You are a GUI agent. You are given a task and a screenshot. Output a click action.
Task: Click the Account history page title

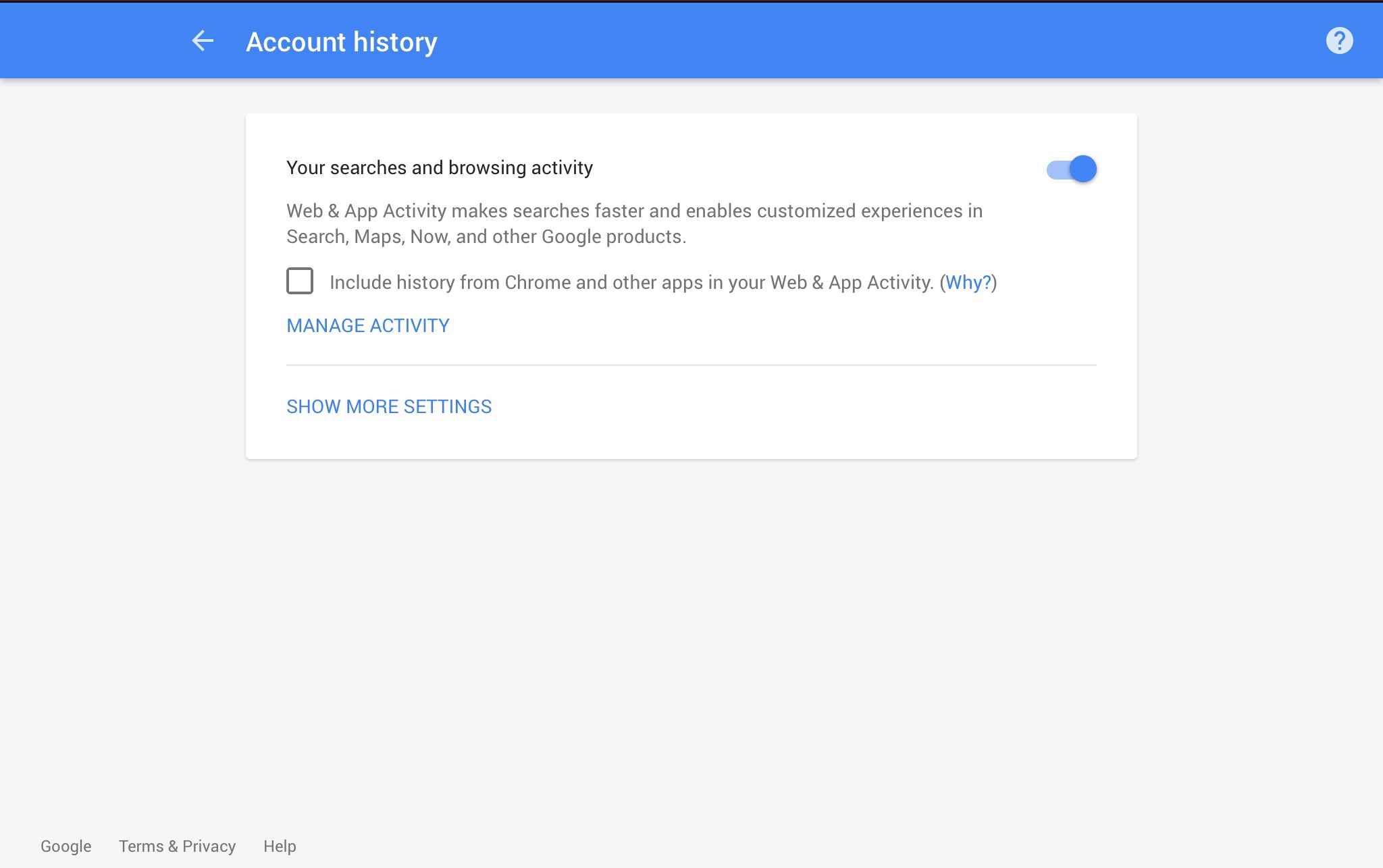(342, 42)
